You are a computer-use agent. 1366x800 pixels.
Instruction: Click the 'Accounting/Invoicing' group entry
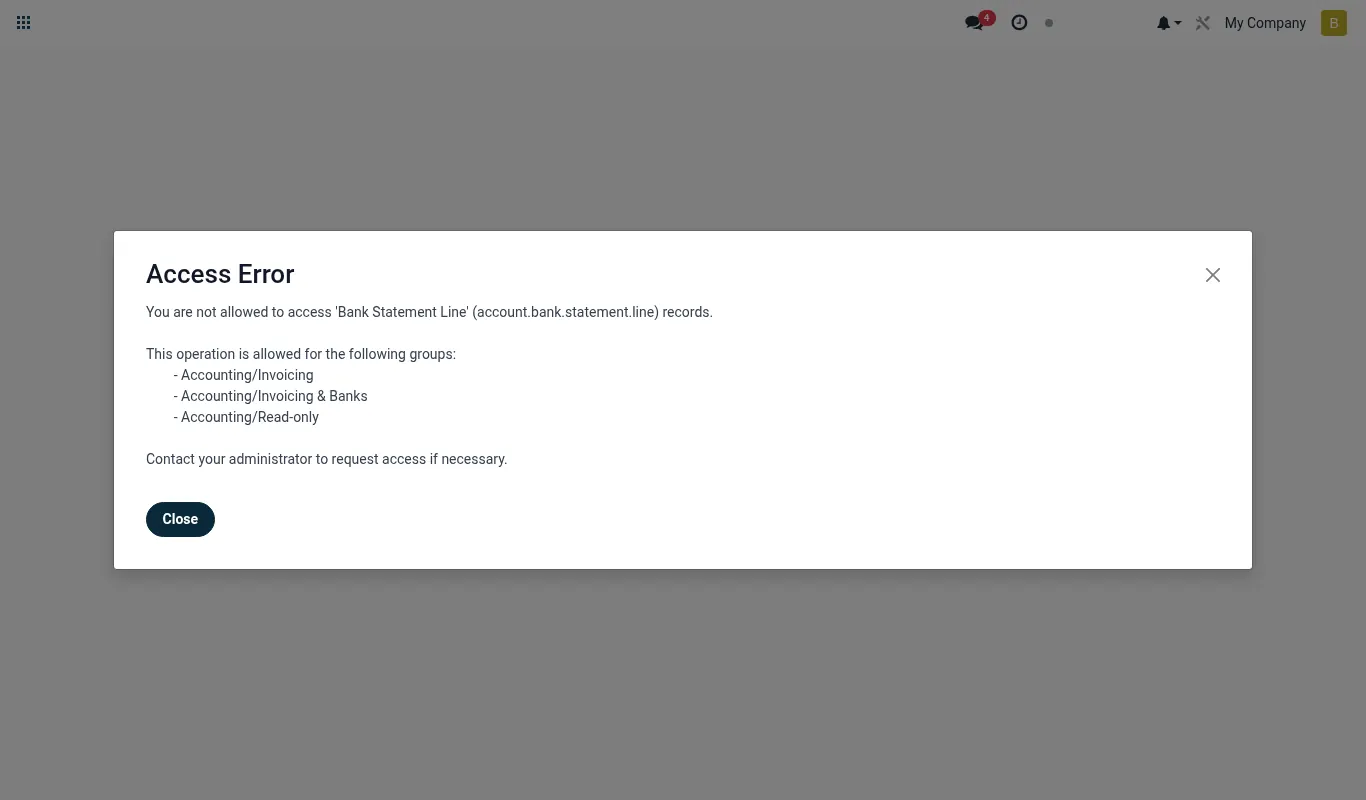click(247, 375)
